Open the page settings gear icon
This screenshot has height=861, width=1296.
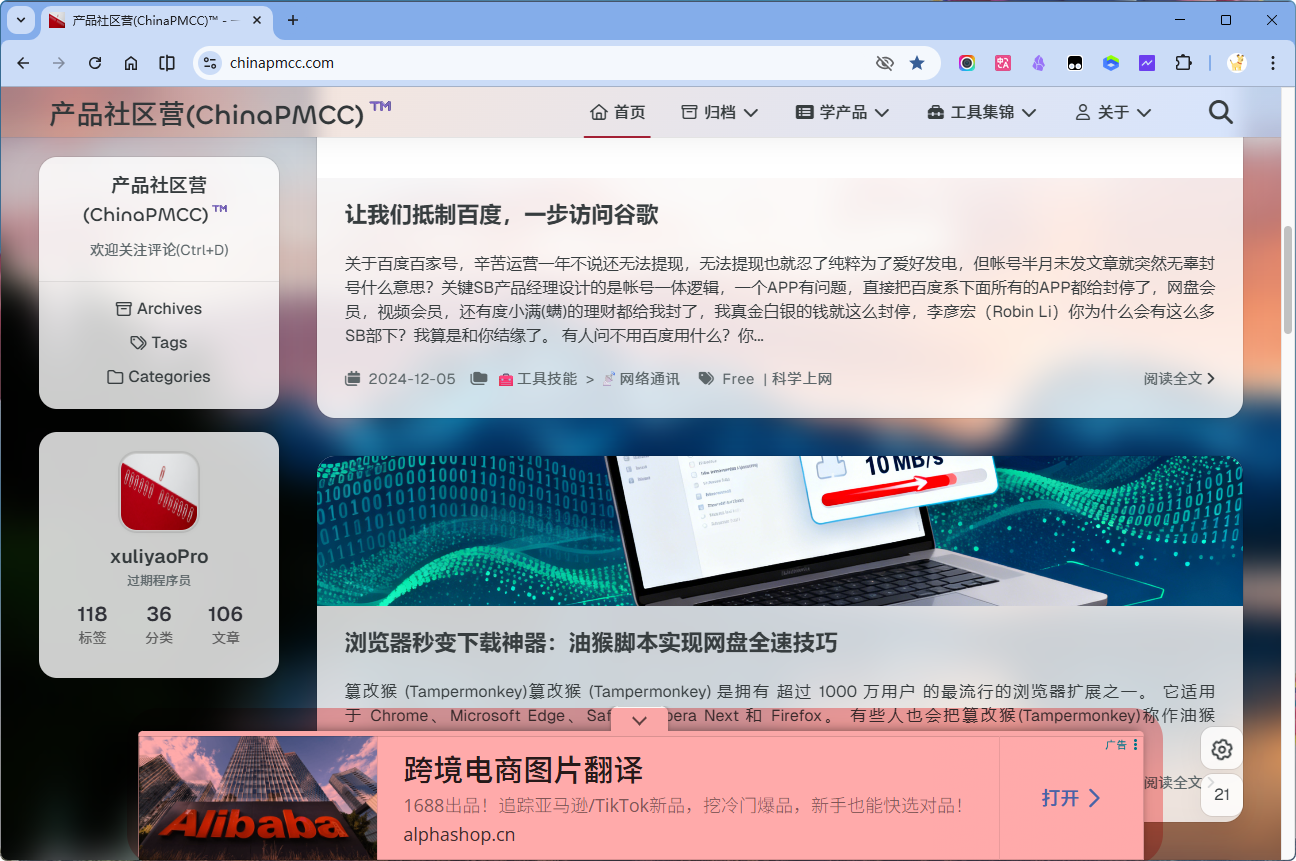[x=1221, y=750]
